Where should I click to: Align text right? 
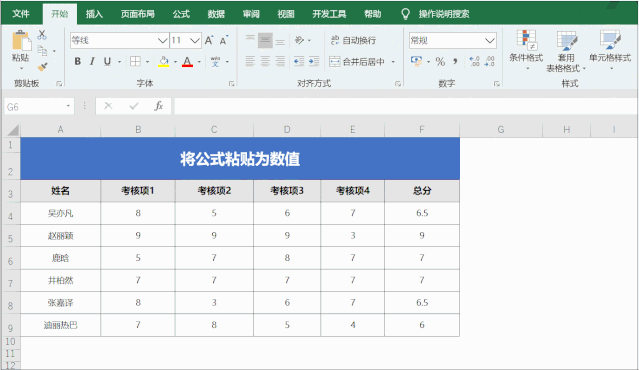(x=280, y=62)
